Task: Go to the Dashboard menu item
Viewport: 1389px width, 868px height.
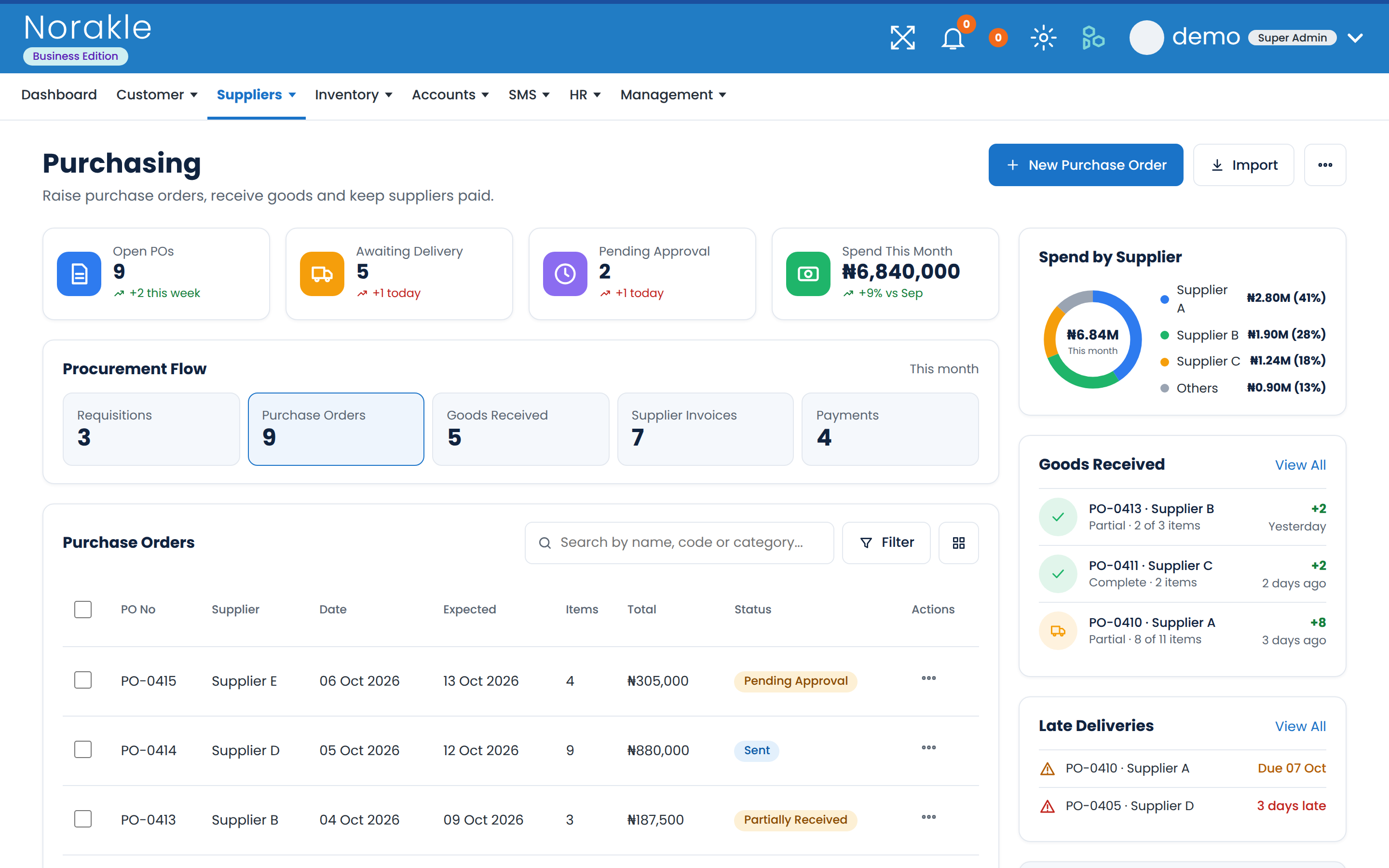Action: click(59, 95)
